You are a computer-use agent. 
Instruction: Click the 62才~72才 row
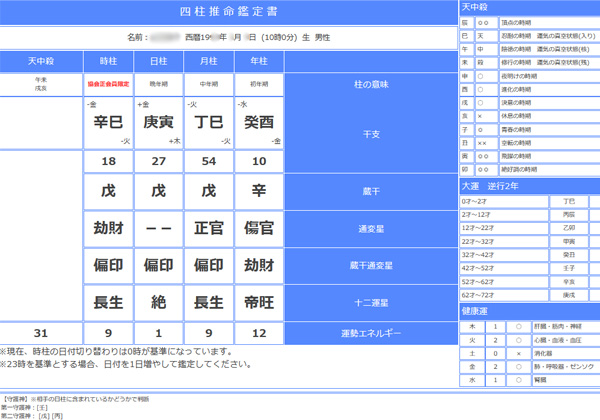pyautogui.click(x=530, y=295)
